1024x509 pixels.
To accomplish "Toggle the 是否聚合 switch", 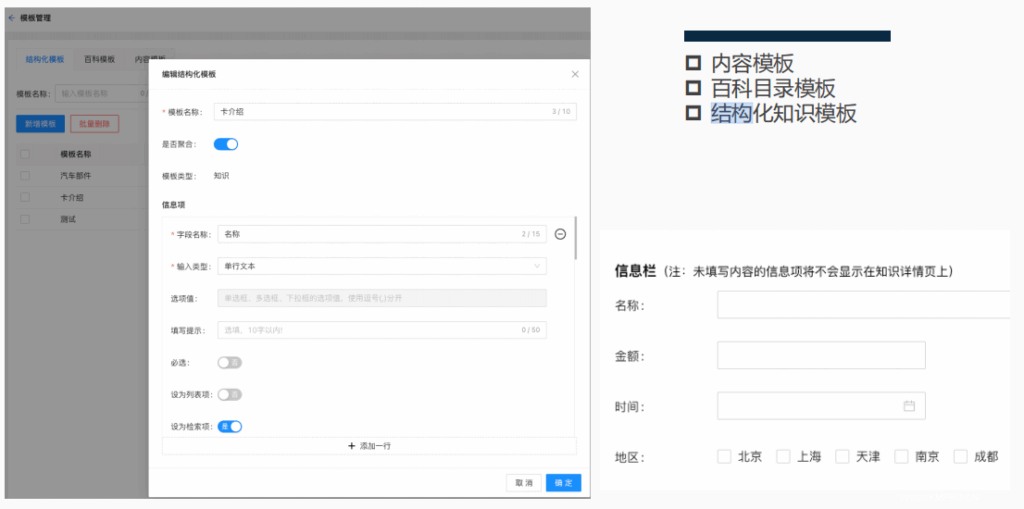I will click(226, 144).
